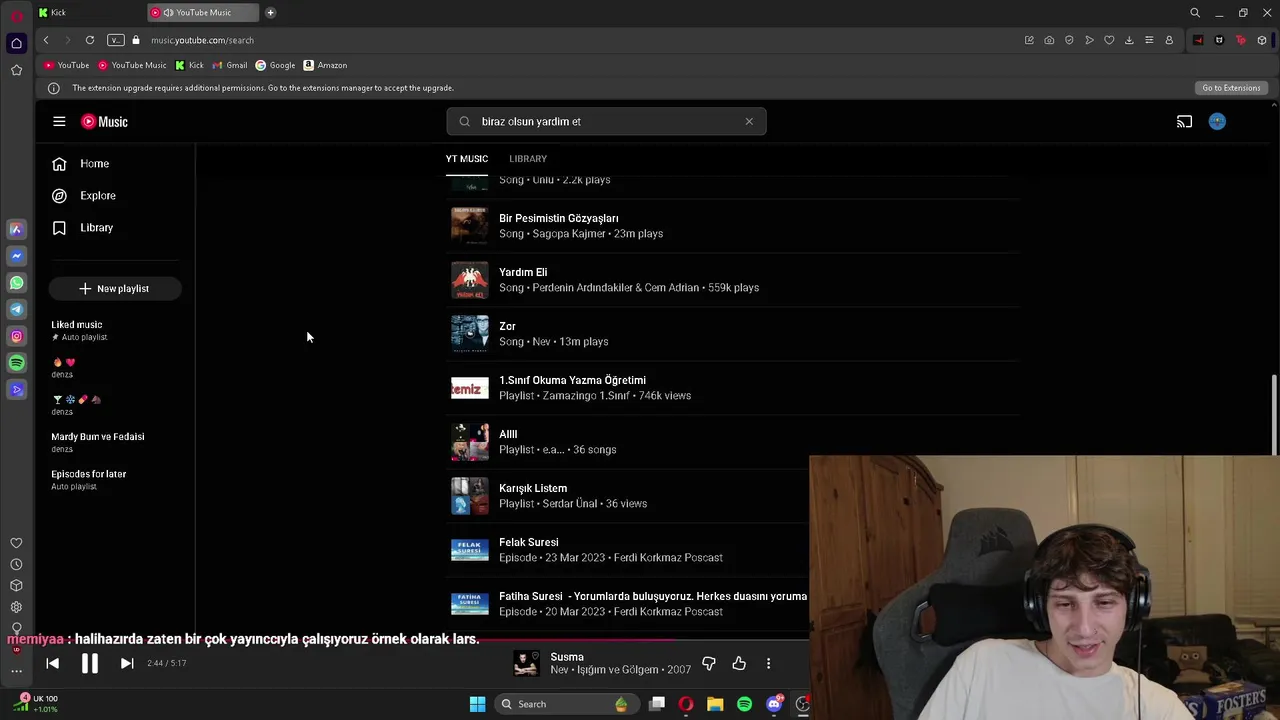Open browser downloads icon

click(1129, 40)
